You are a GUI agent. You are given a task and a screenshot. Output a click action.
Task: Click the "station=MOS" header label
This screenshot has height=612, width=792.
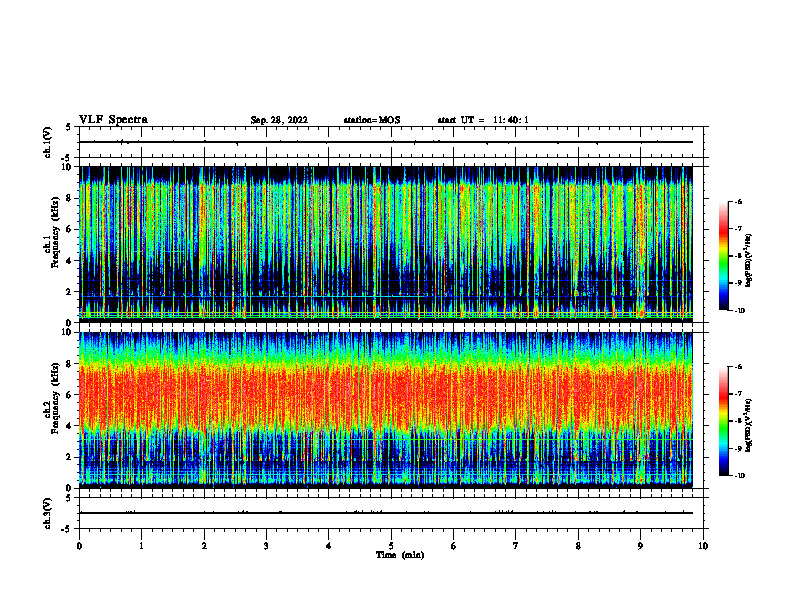coord(372,120)
